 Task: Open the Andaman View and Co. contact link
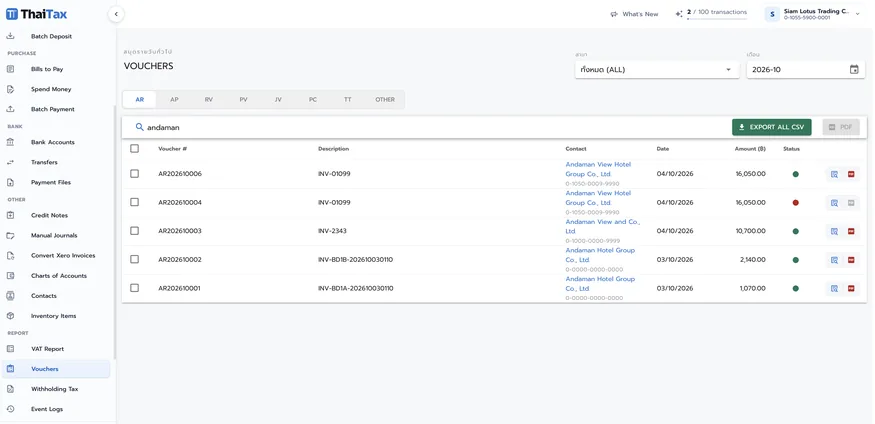click(603, 226)
